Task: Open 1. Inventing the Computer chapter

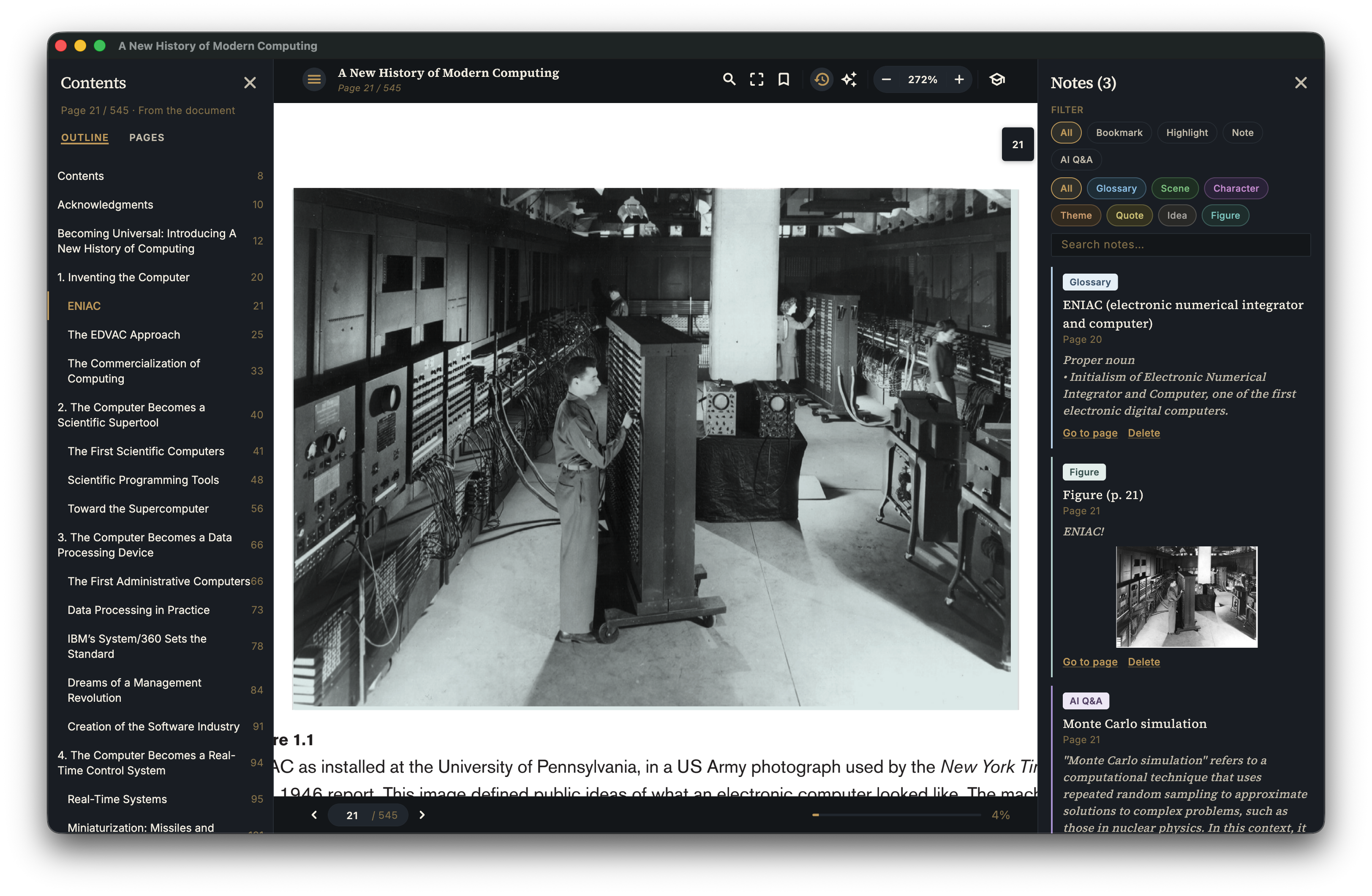Action: coord(160,277)
